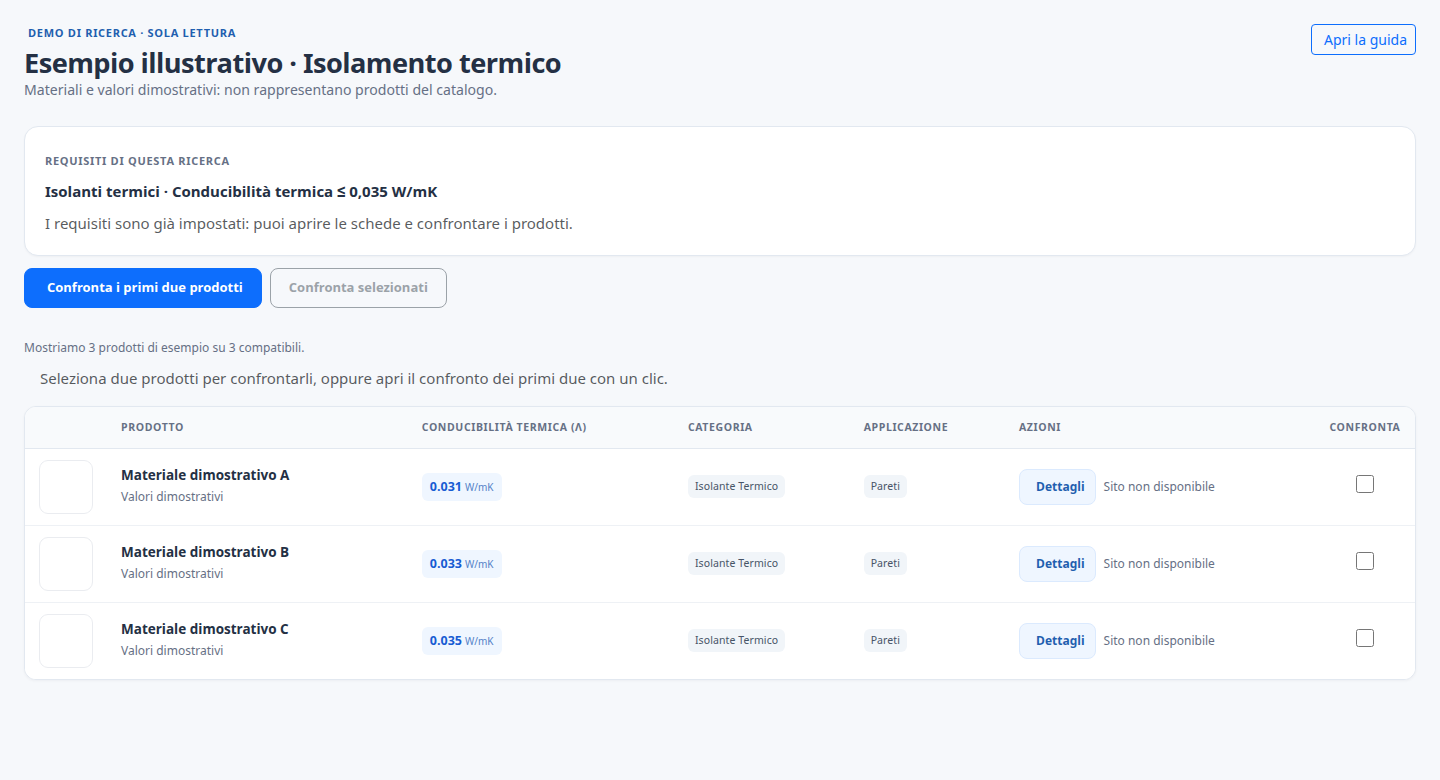Click the Applicazione column header

[x=906, y=427]
